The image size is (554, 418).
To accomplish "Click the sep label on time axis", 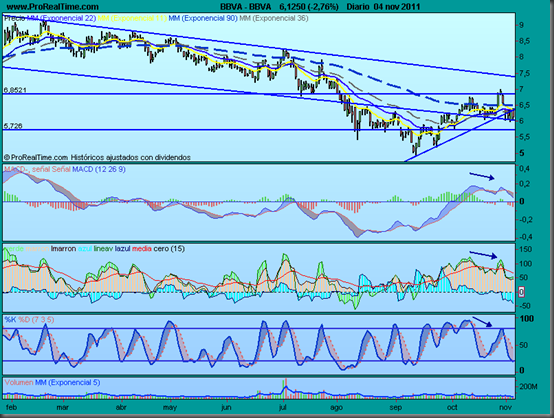I will point(396,407).
